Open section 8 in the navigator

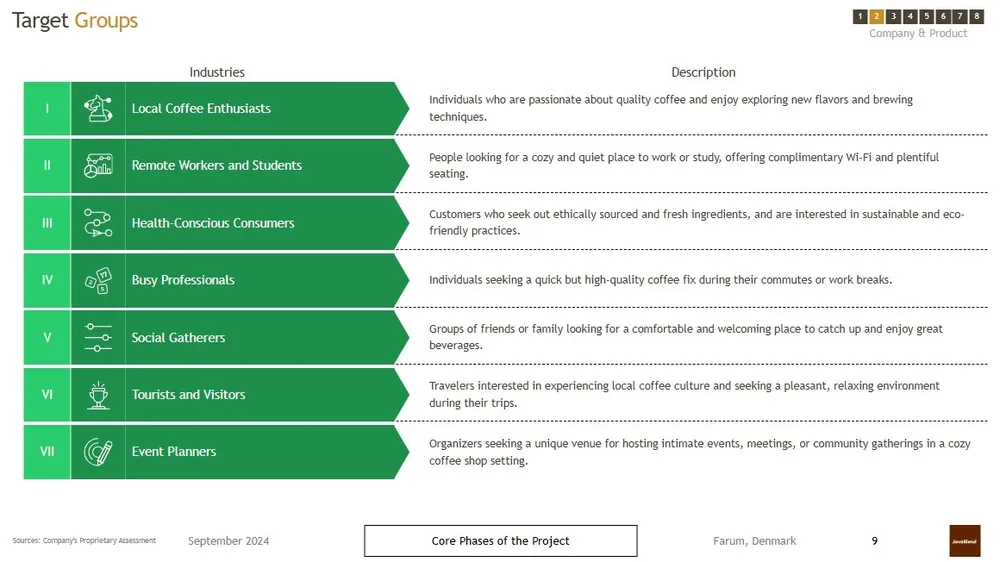[x=977, y=17]
